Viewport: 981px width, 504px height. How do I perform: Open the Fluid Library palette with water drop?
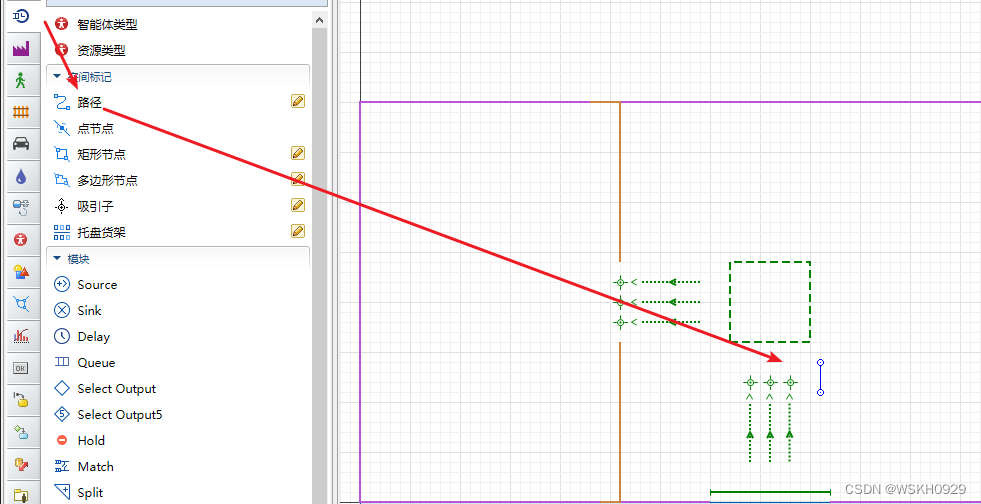pos(21,176)
